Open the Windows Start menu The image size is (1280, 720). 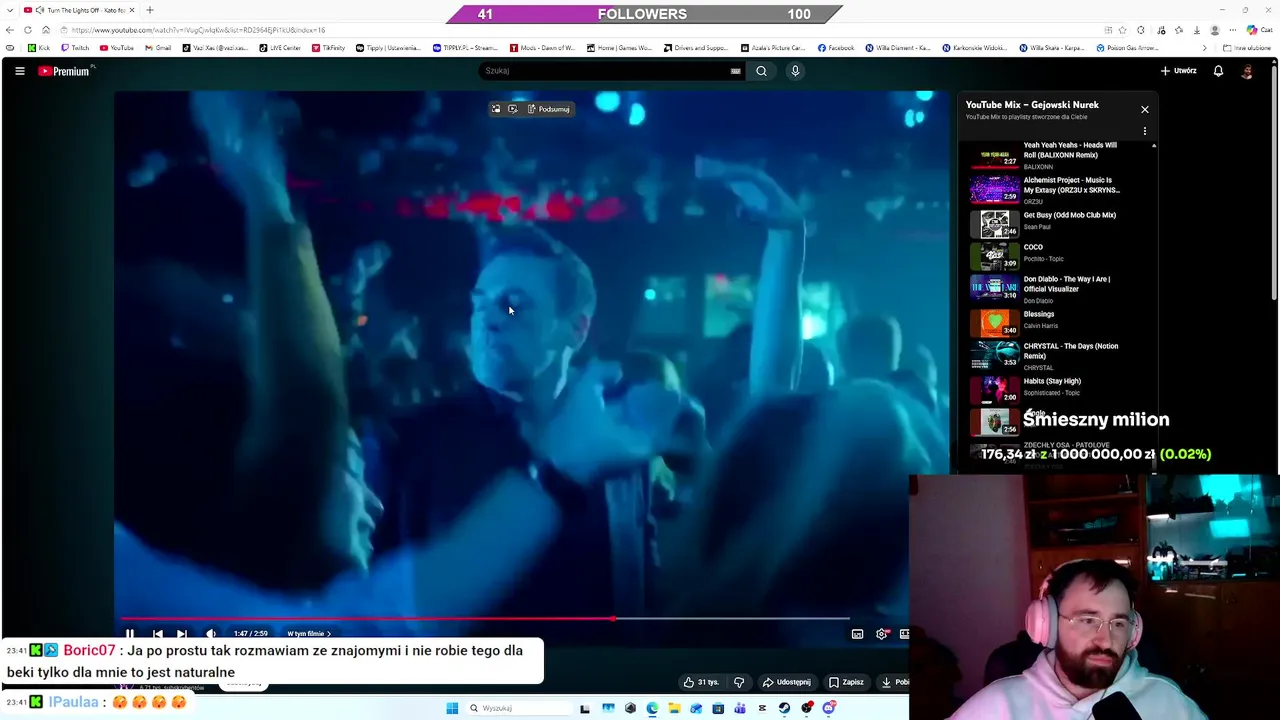coord(452,708)
